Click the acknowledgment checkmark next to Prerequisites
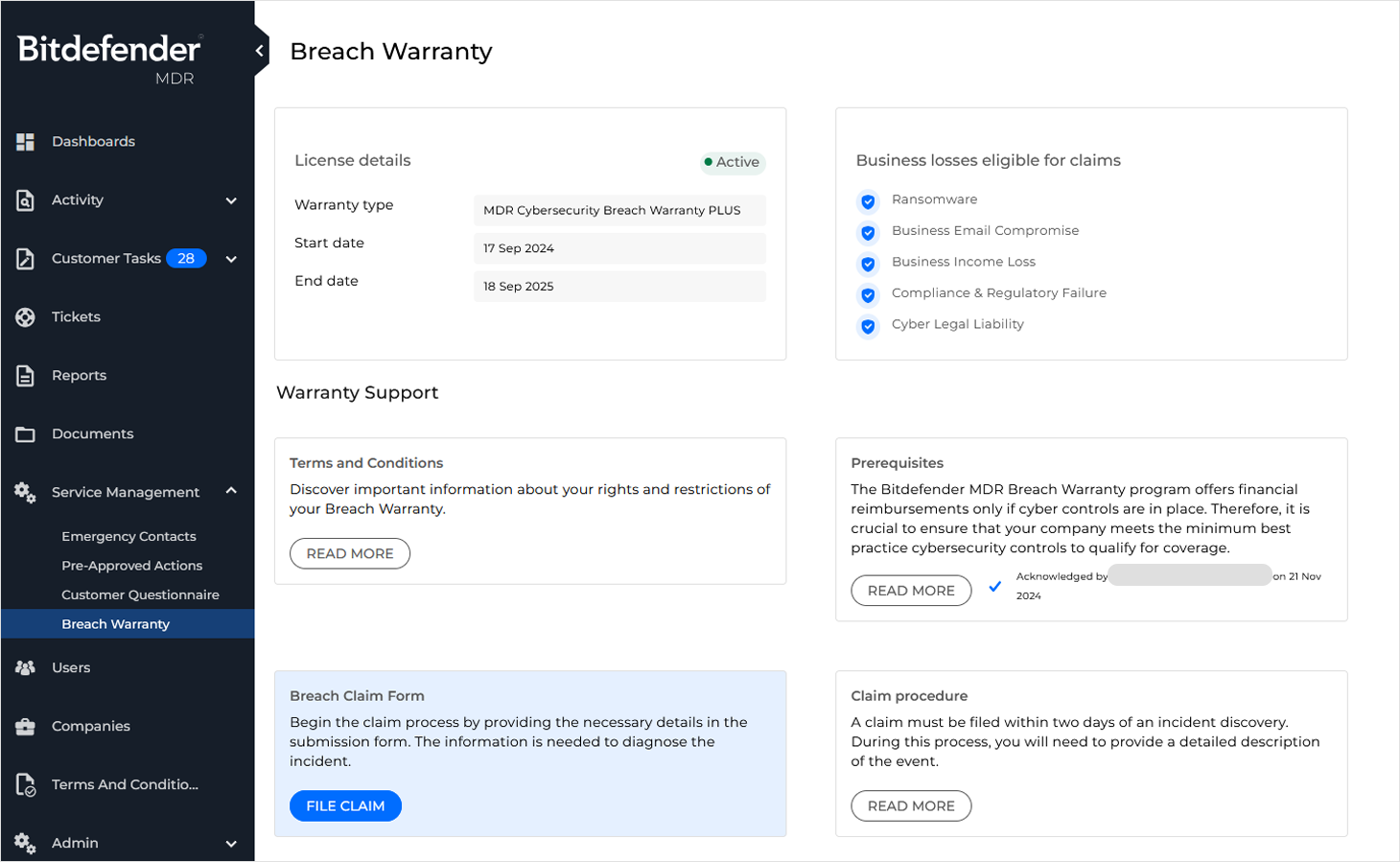This screenshot has width=1400, height=862. click(x=995, y=587)
